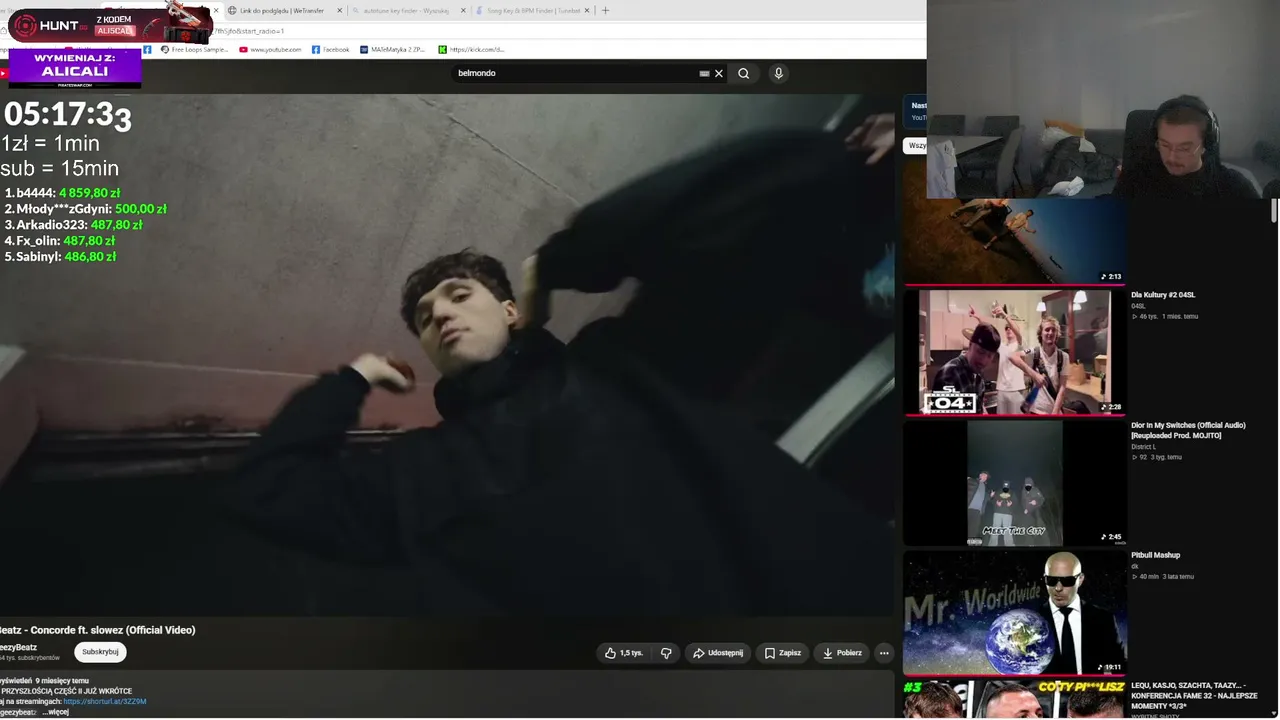Subscribe with the Subskrybuj button
This screenshot has height=720, width=1280.
click(x=100, y=652)
